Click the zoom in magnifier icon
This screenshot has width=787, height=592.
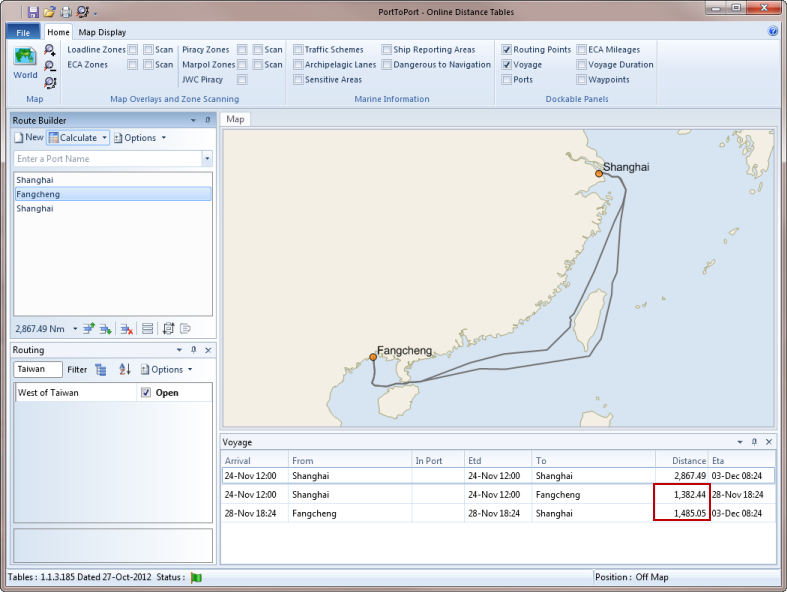[x=50, y=50]
